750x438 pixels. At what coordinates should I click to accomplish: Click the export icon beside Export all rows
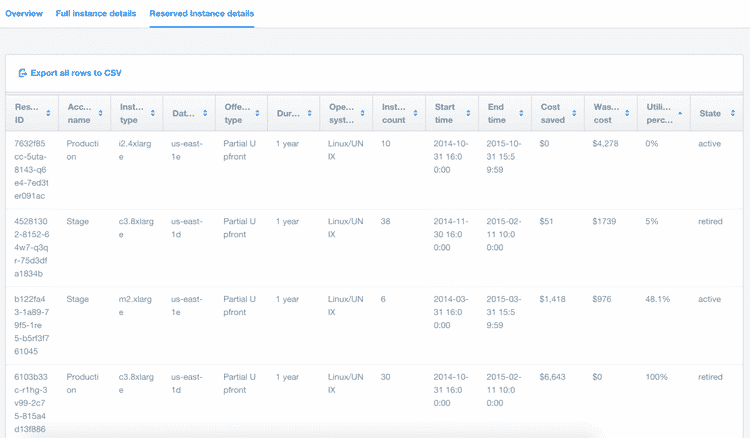pos(23,73)
